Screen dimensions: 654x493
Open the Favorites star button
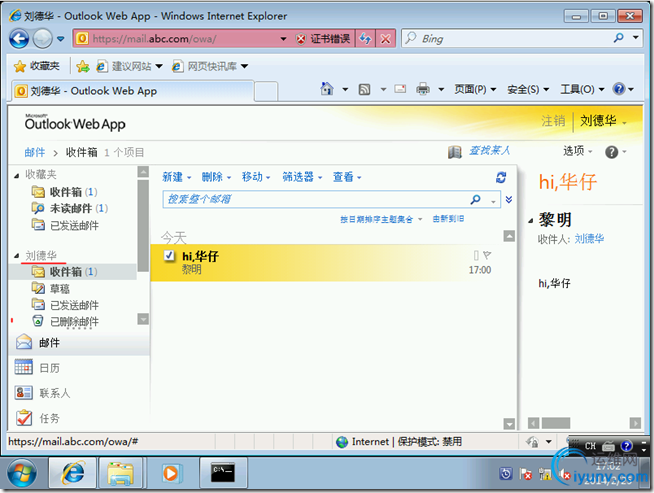pyautogui.click(x=37, y=66)
